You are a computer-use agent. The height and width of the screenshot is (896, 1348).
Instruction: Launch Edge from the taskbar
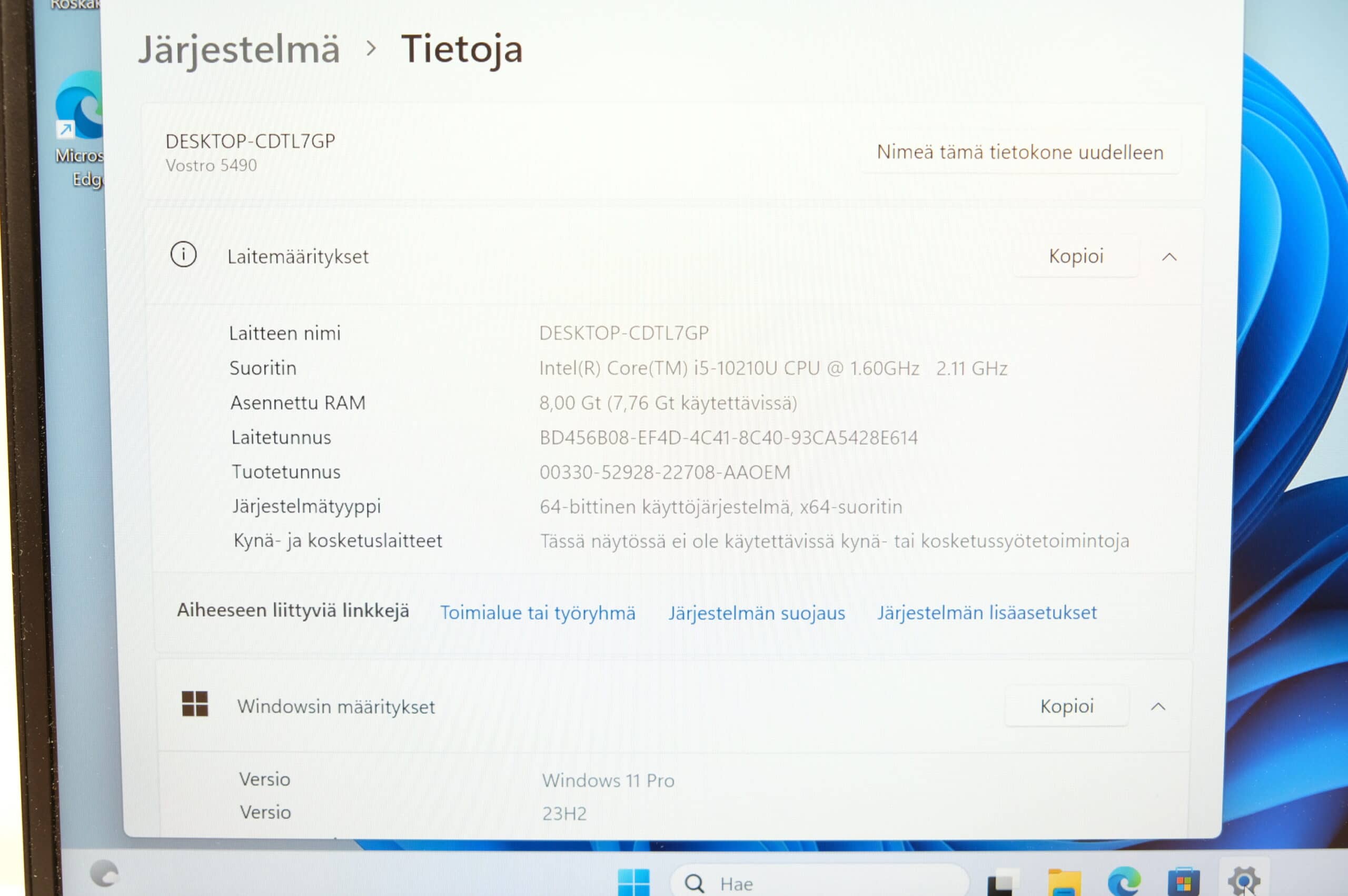tap(1124, 882)
